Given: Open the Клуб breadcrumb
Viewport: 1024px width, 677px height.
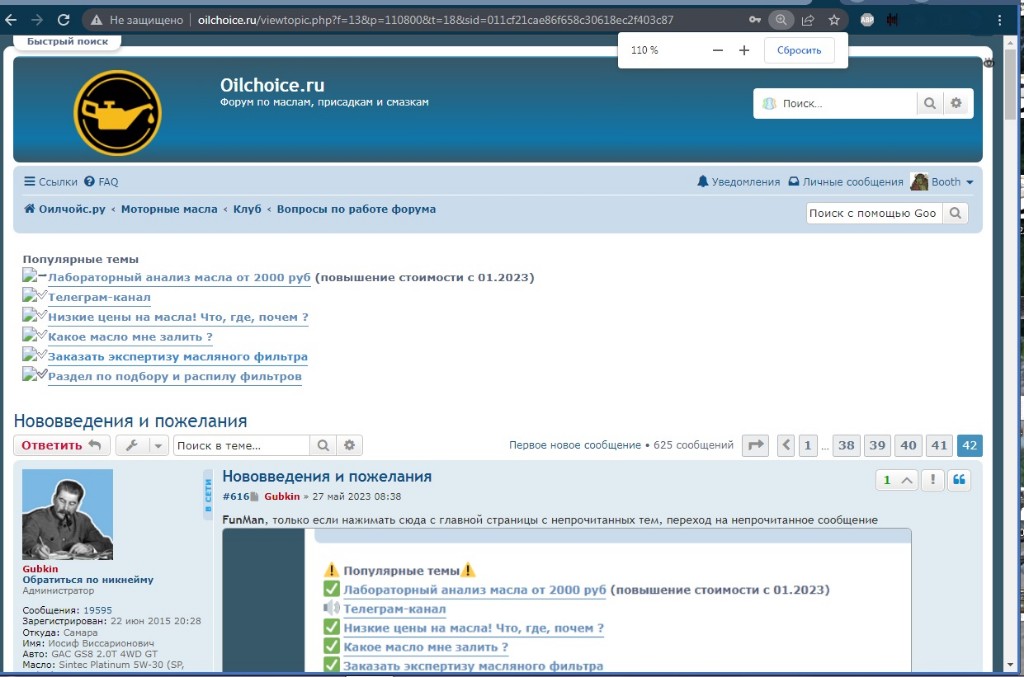Looking at the screenshot, I should [247, 209].
